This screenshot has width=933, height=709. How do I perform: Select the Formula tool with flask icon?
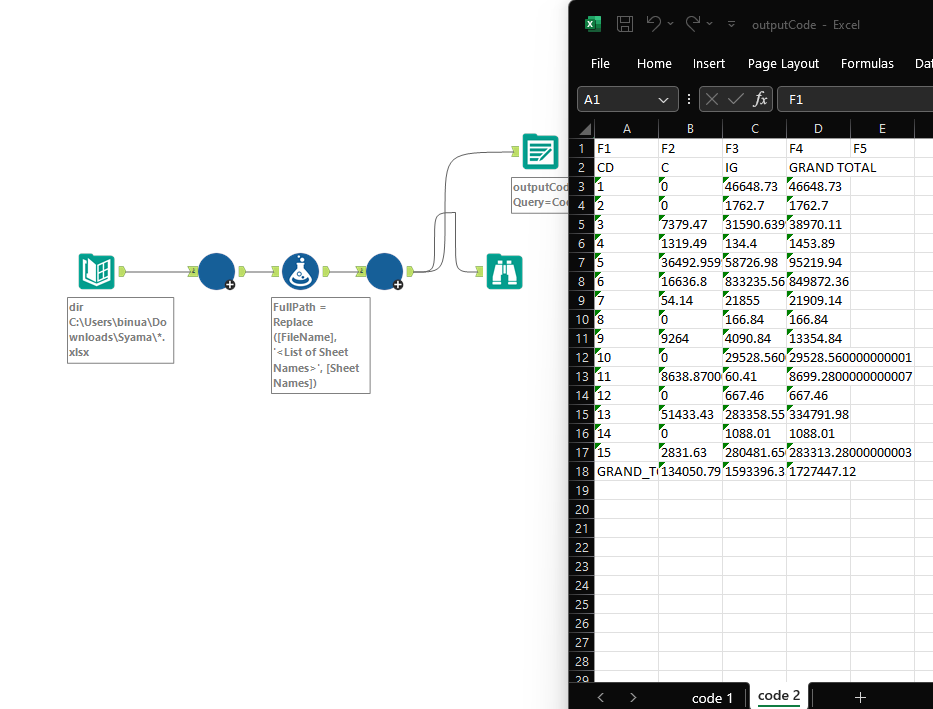pyautogui.click(x=300, y=271)
